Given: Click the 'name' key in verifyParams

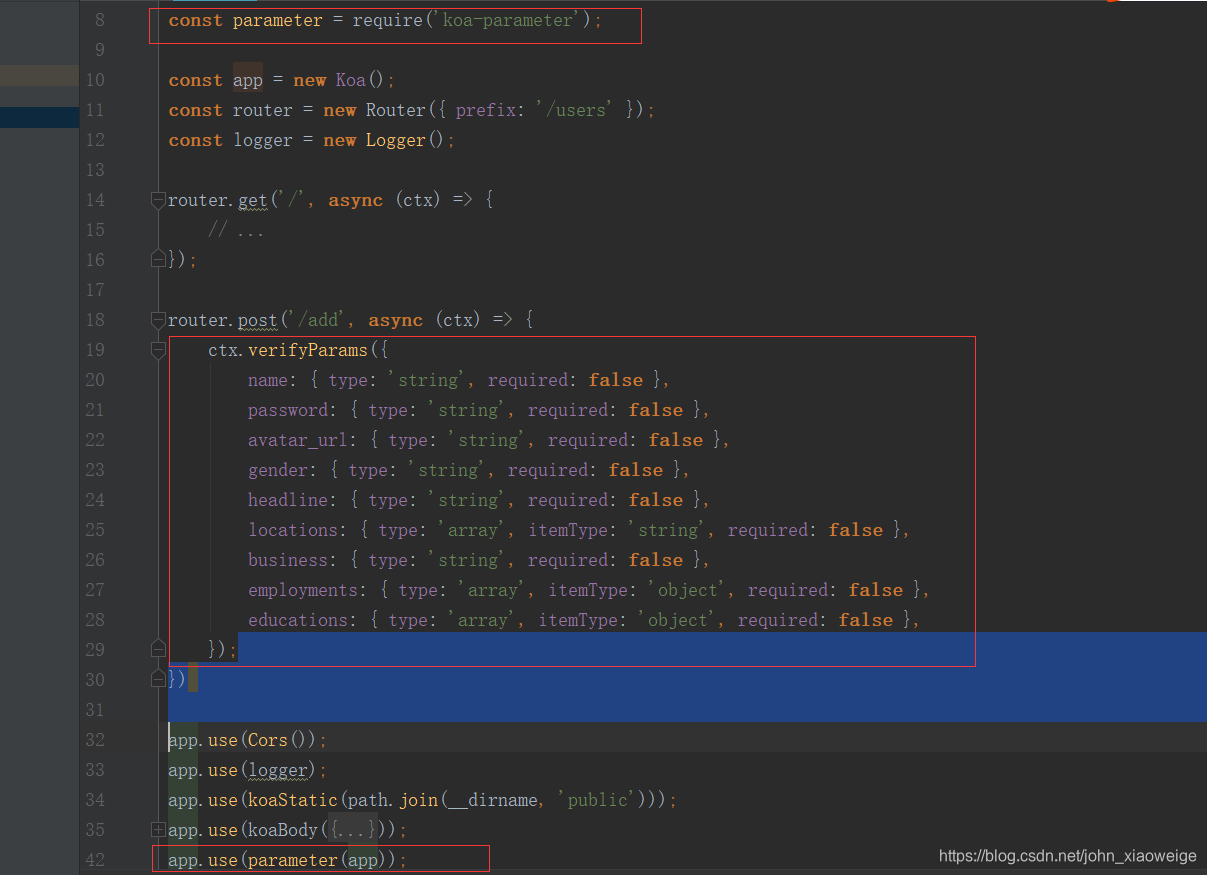Looking at the screenshot, I should (x=268, y=380).
